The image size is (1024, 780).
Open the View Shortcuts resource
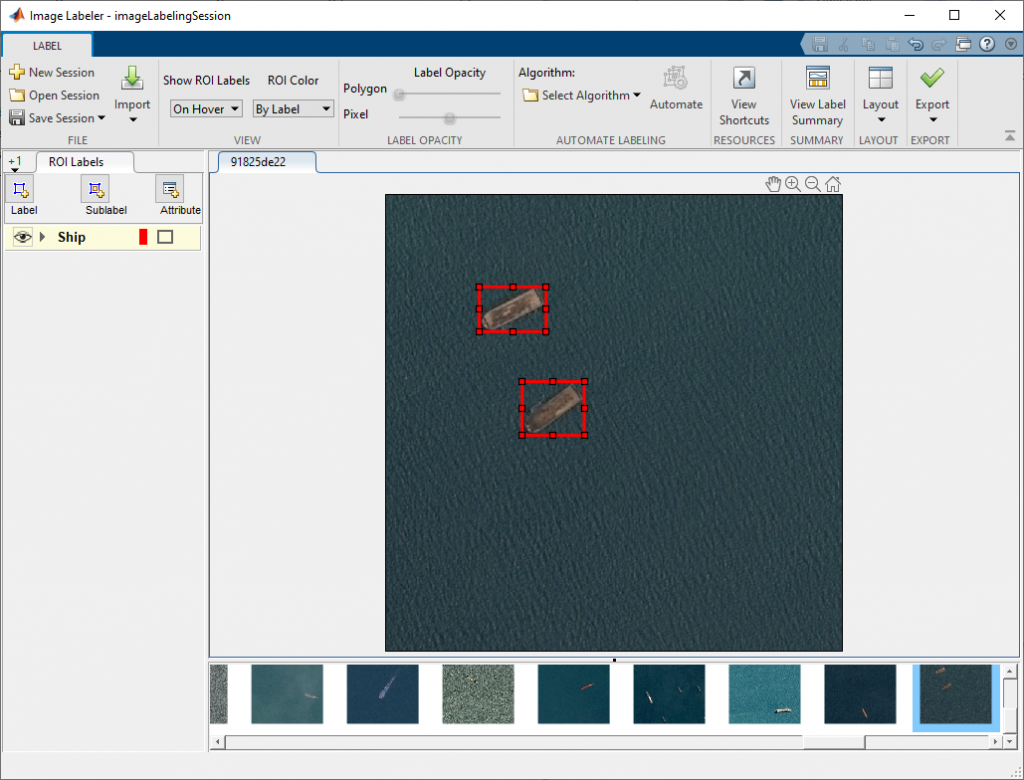point(744,80)
